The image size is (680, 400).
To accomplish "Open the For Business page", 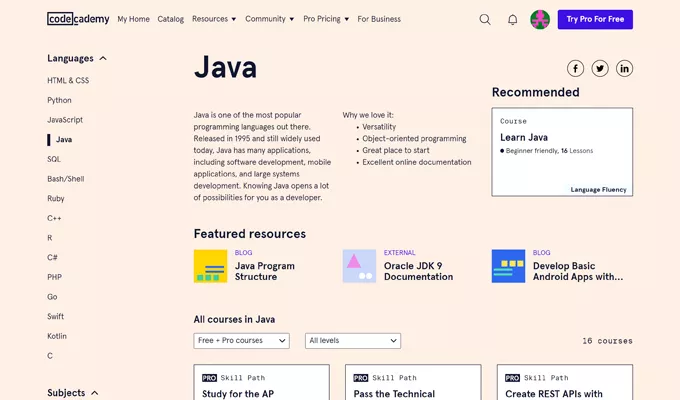I will point(379,19).
